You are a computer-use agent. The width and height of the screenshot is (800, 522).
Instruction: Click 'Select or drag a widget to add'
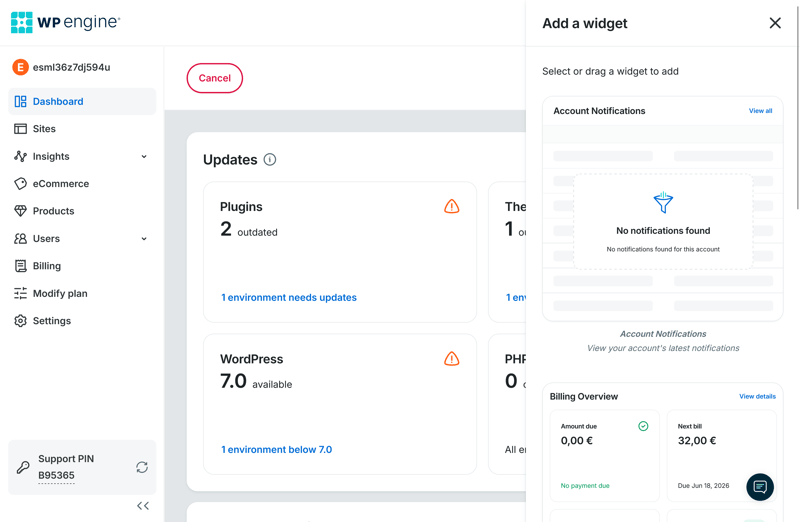tap(610, 71)
